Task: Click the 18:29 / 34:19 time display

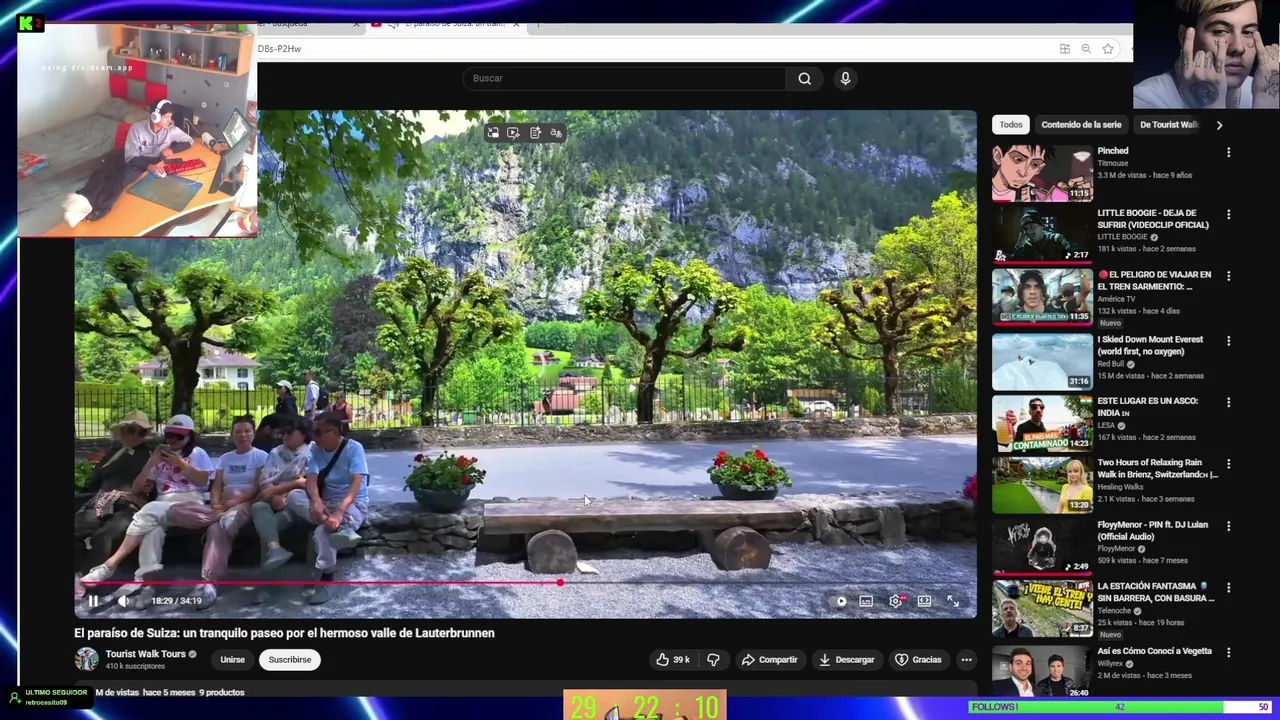Action: click(x=176, y=601)
